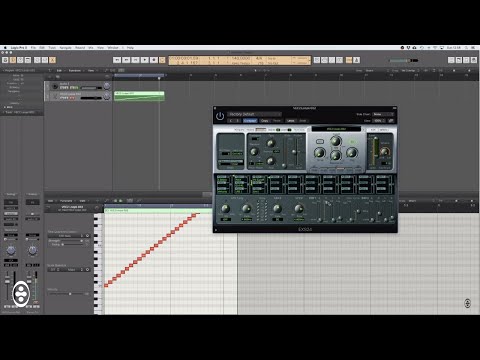The height and width of the screenshot is (360, 480).
Task: Adjust the left channel strip pan knob
Action: 11,250
